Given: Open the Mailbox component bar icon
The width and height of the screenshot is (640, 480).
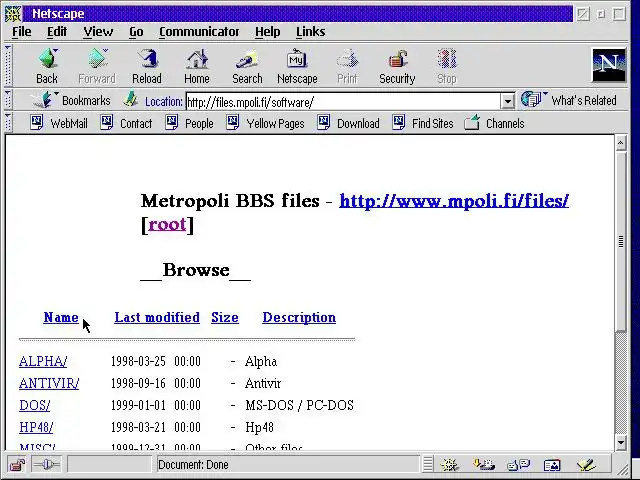Looking at the screenshot, I should click(484, 464).
